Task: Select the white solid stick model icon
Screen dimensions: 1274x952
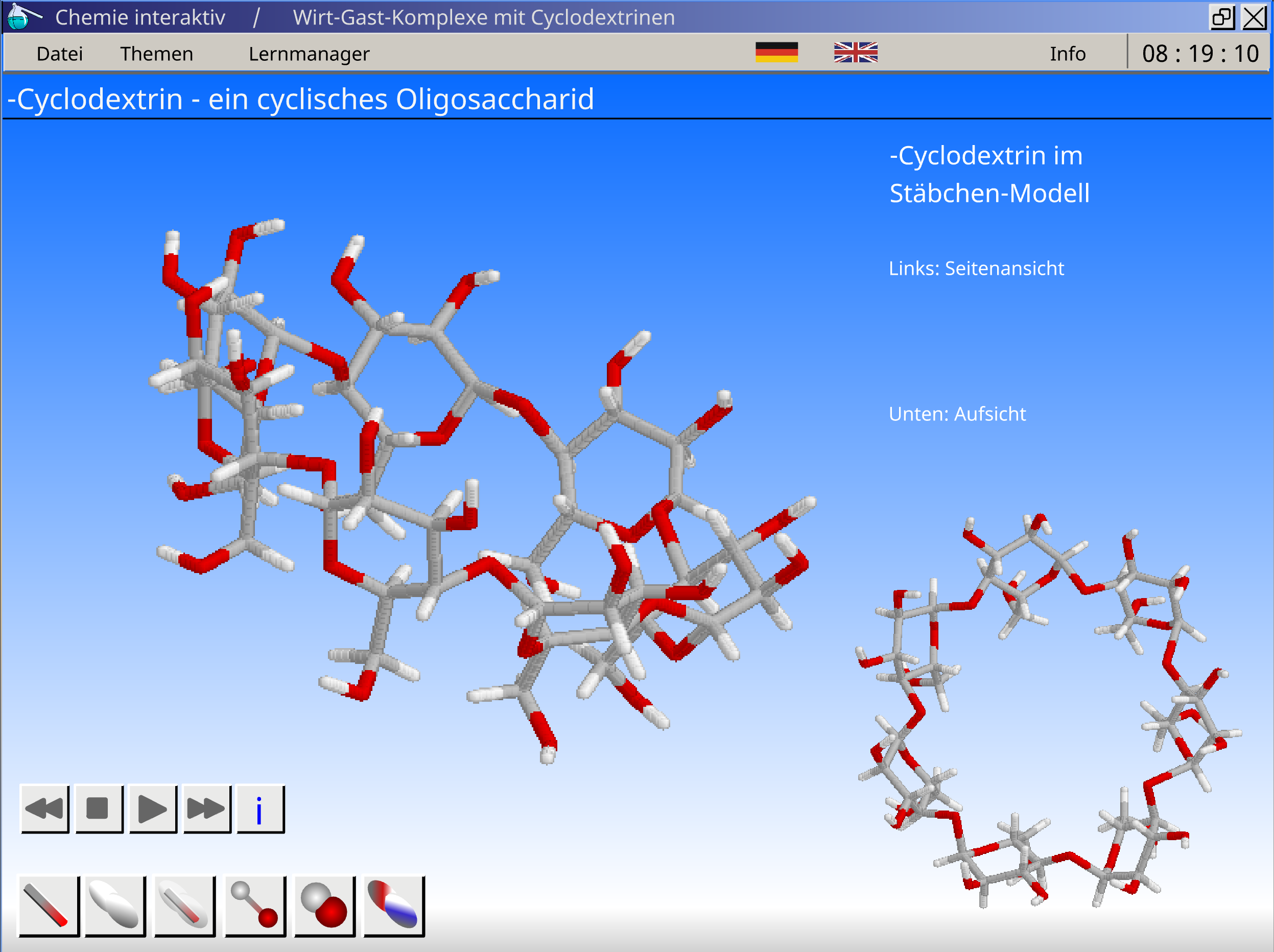Action: click(x=115, y=907)
